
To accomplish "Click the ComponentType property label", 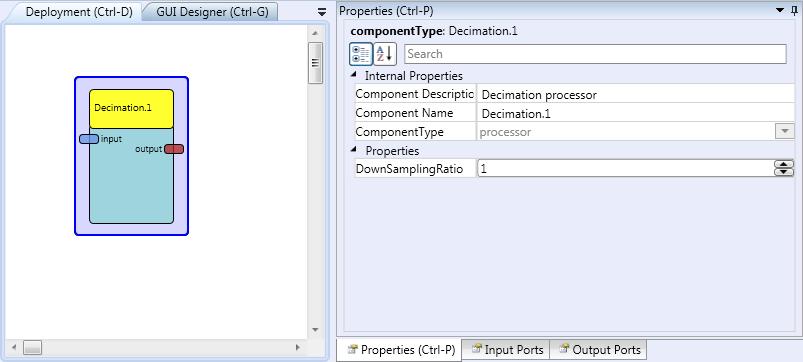I will pyautogui.click(x=399, y=132).
